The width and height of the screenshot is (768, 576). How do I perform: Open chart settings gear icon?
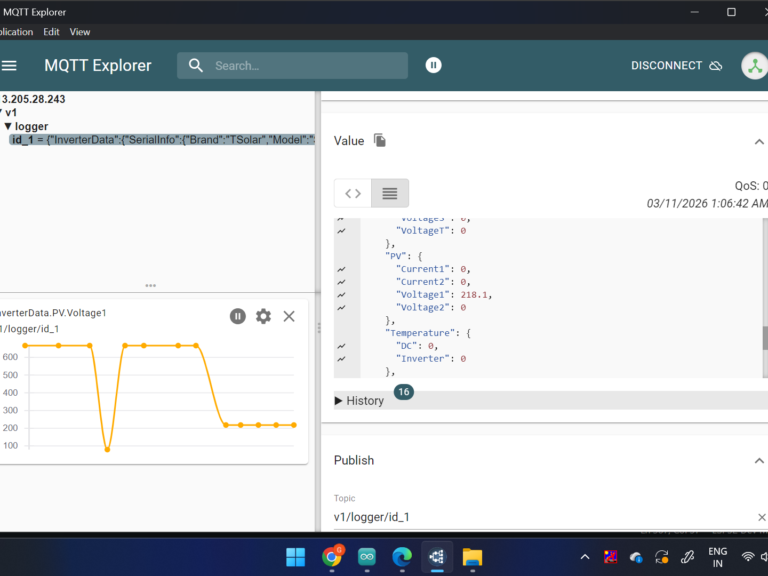263,316
